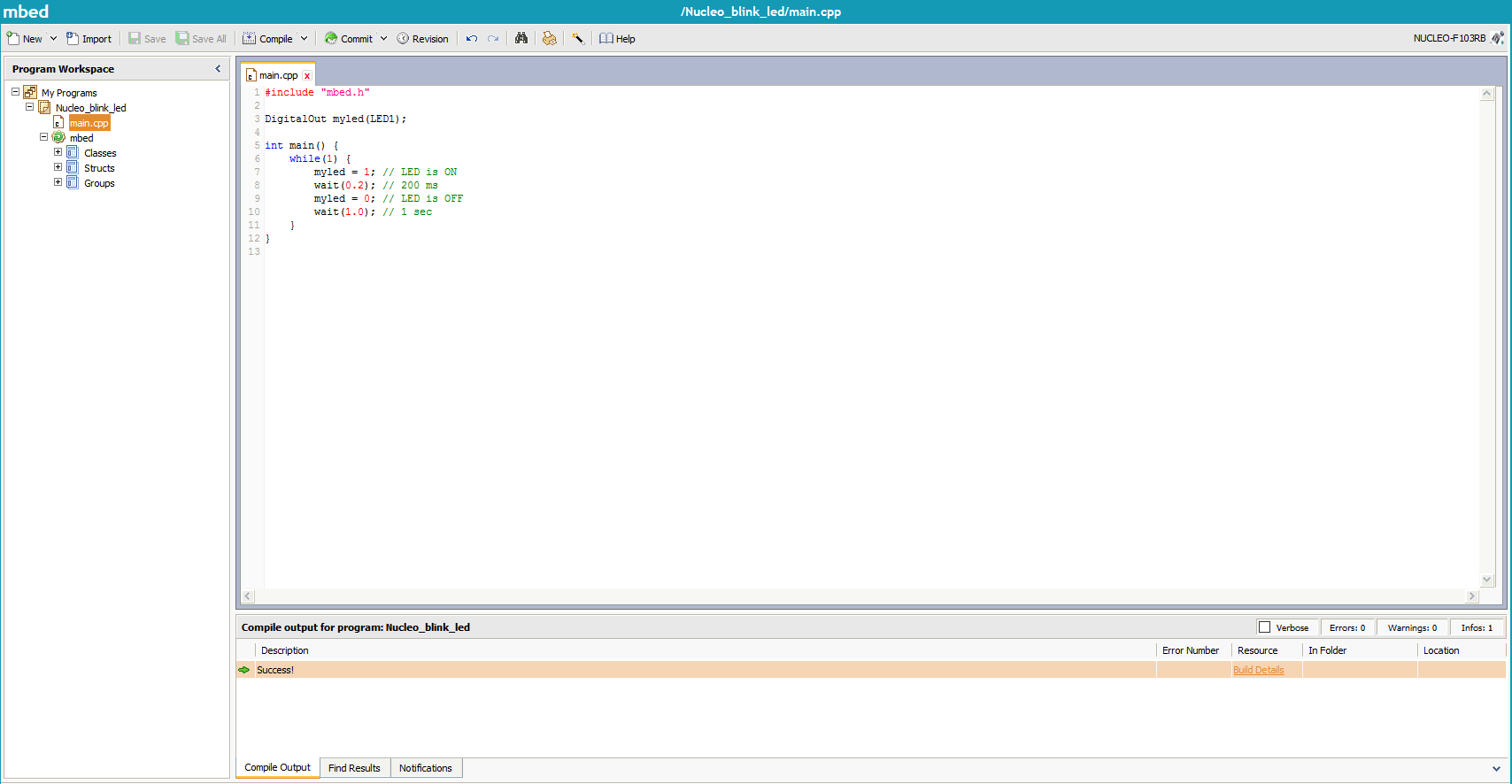The height and width of the screenshot is (784, 1512).
Task: Open the Commit dropdown arrow
Action: point(383,39)
